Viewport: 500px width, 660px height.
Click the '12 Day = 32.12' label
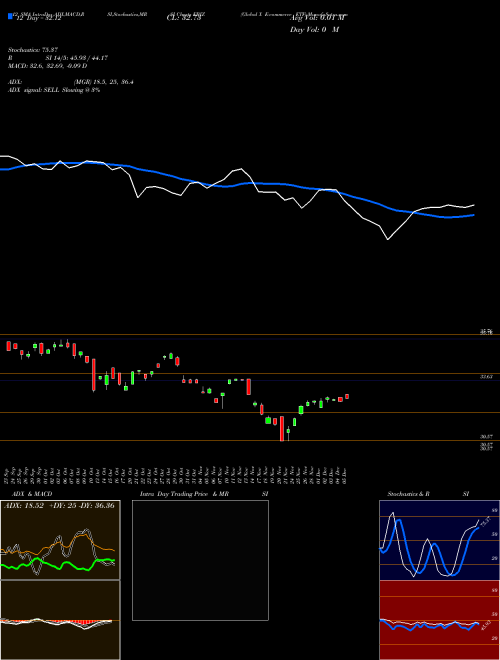pos(37,19)
